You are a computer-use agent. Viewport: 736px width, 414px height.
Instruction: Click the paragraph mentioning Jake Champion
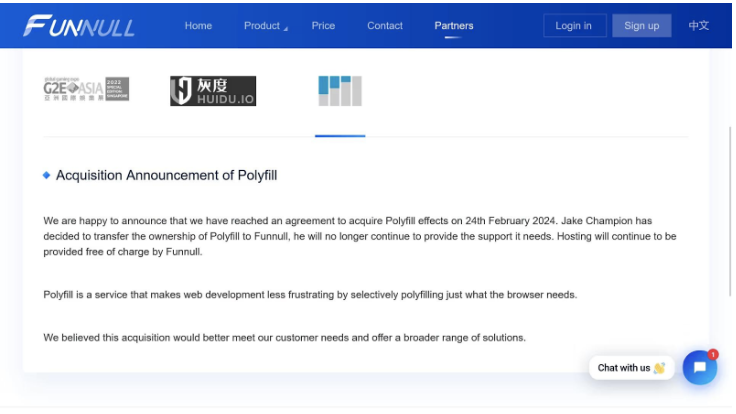pos(360,236)
